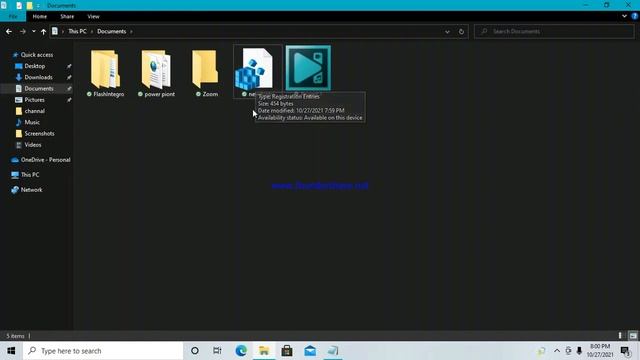Open the chevron after Documents breadcrumb
The image size is (640, 360).
[131, 31]
